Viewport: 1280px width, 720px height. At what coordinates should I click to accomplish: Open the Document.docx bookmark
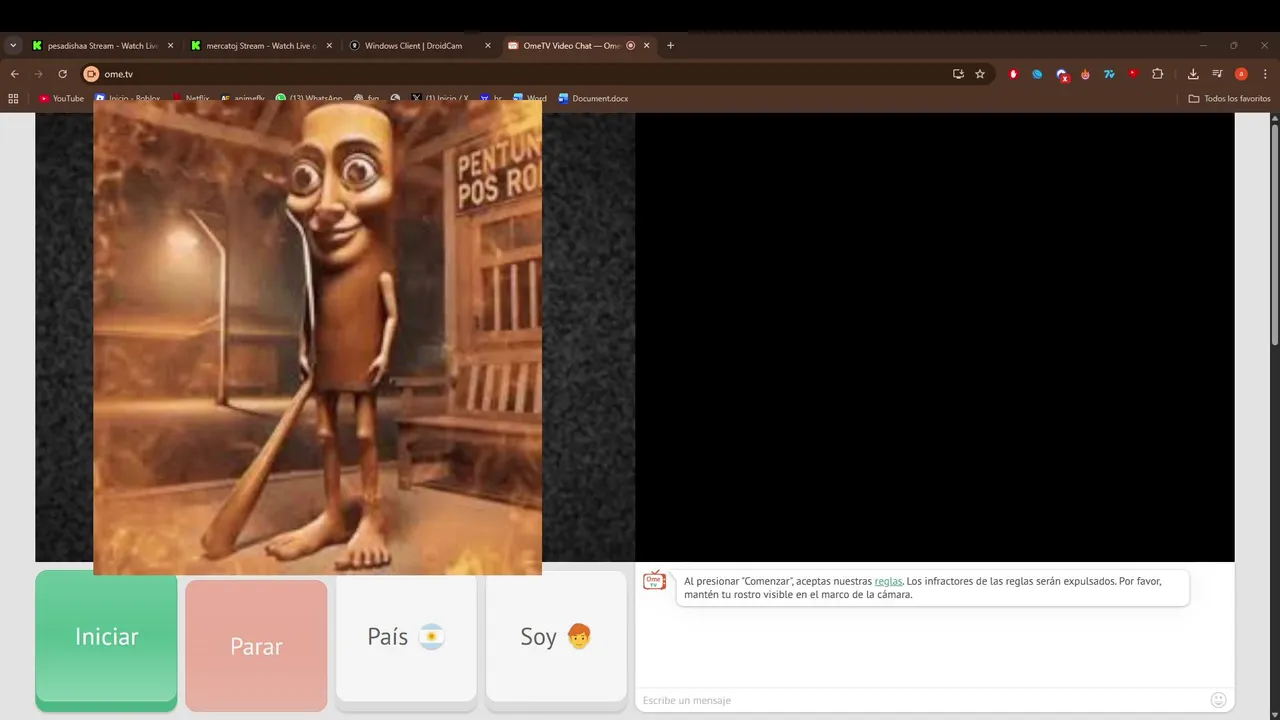593,99
